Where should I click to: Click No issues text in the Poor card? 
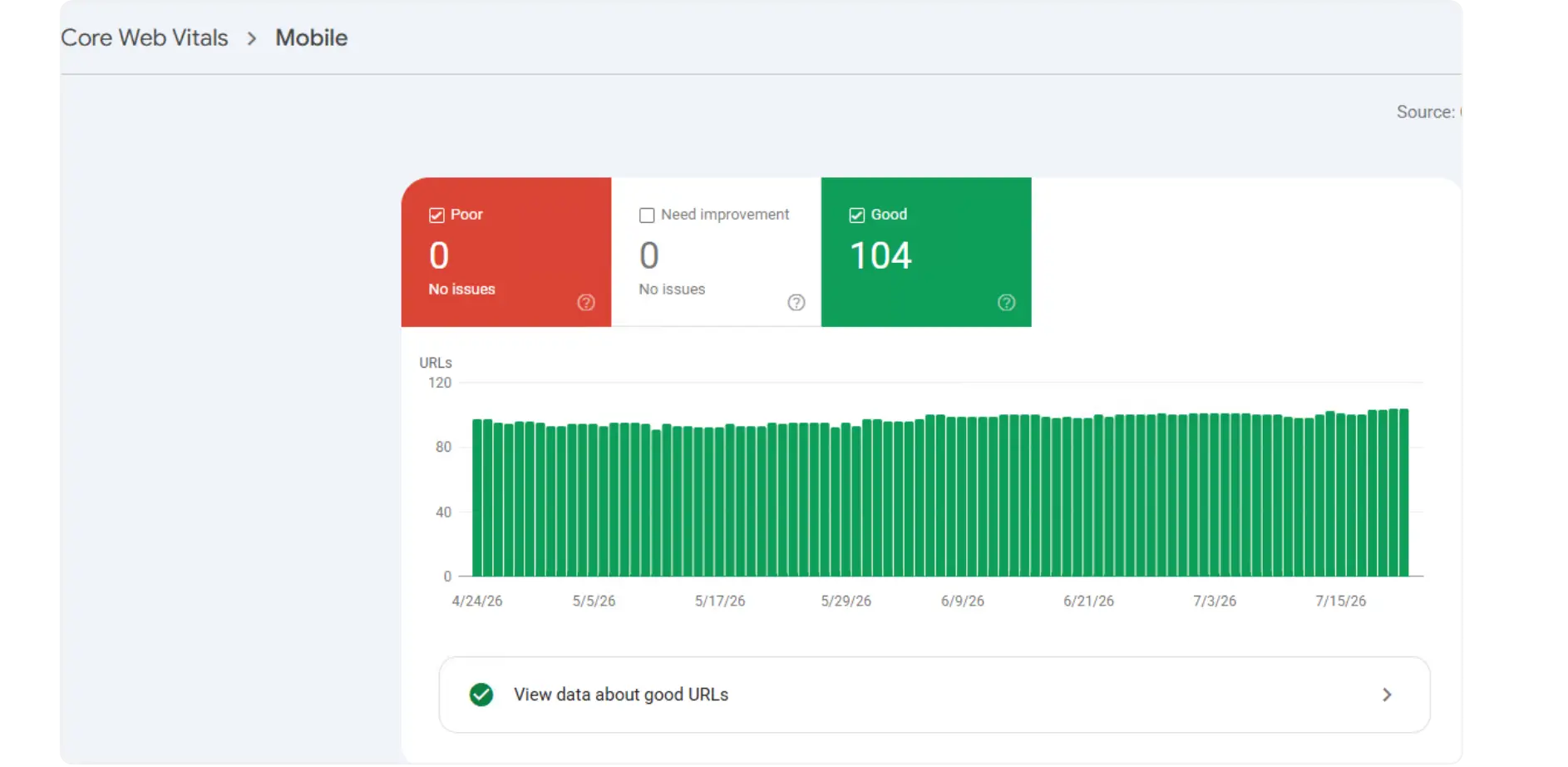pos(462,289)
